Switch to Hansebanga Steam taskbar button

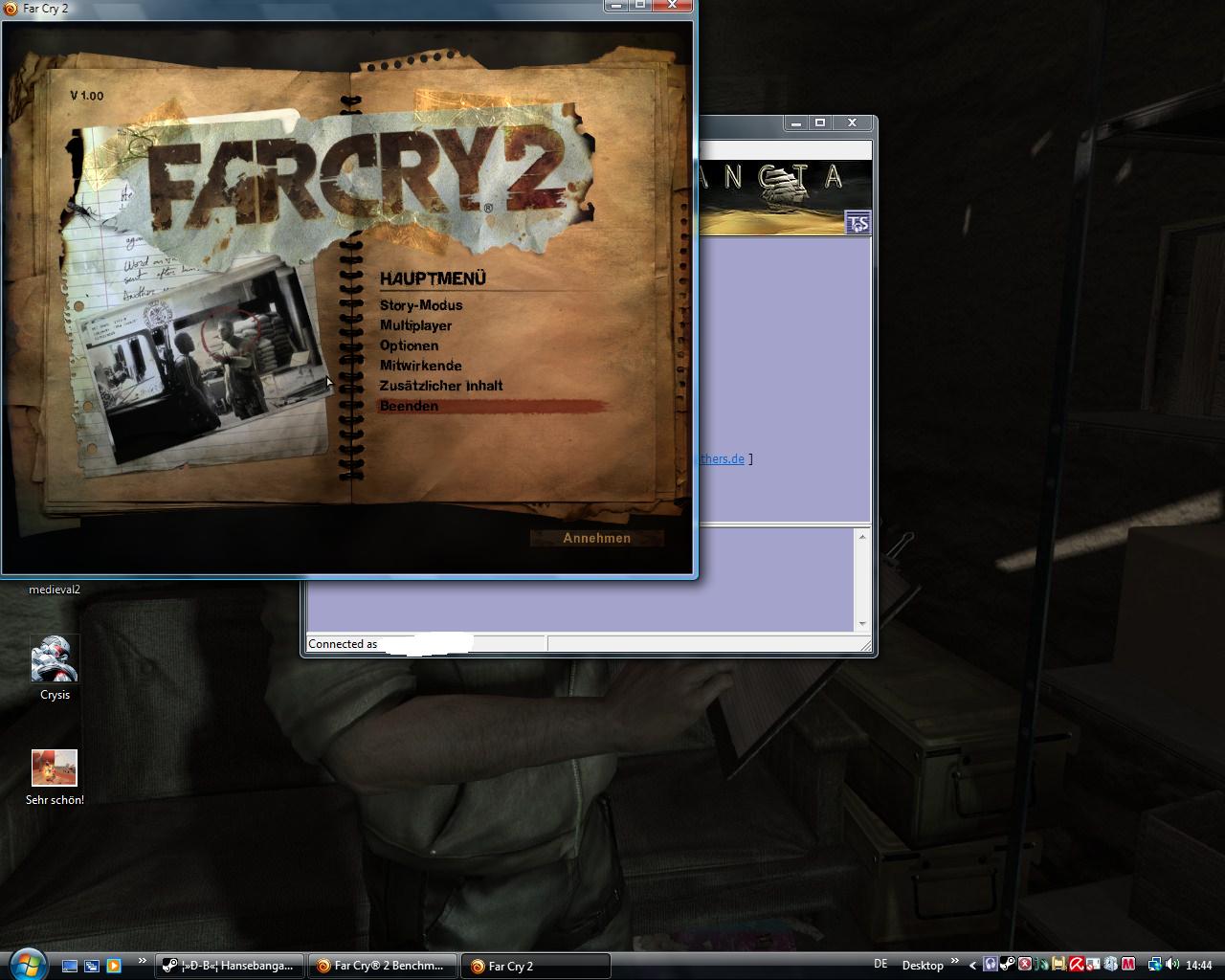click(230, 966)
